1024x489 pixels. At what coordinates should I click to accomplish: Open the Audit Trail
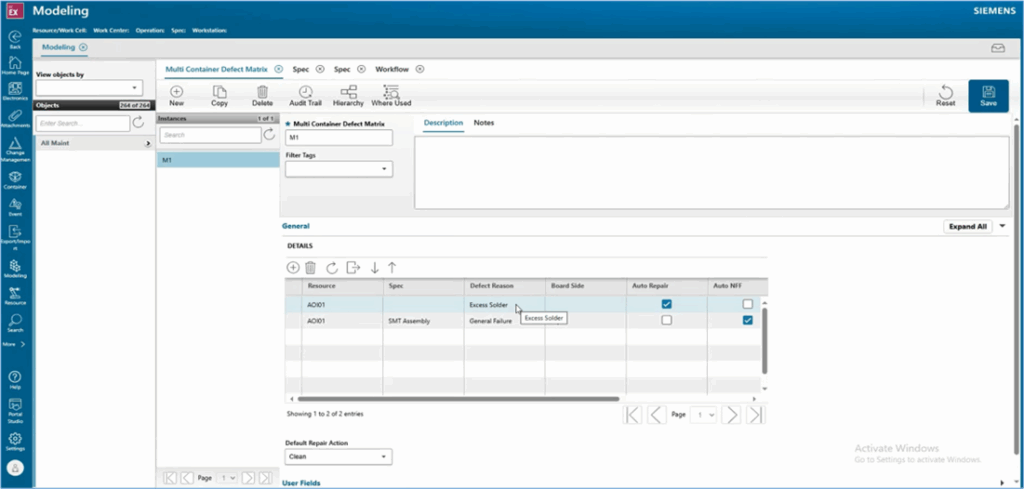click(x=305, y=93)
